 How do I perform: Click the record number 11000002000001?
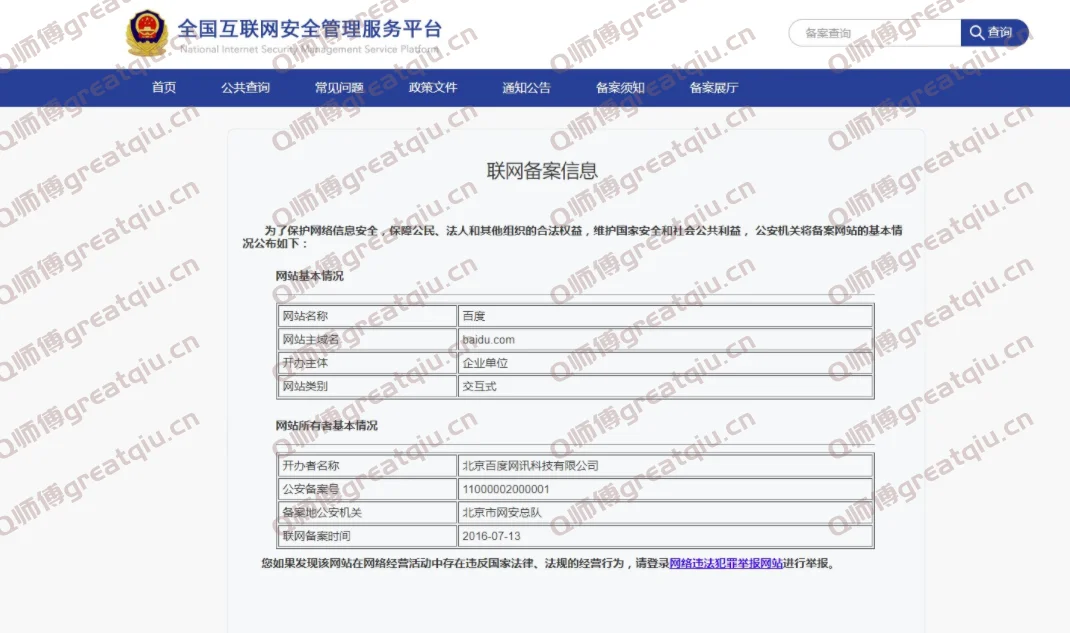505,490
